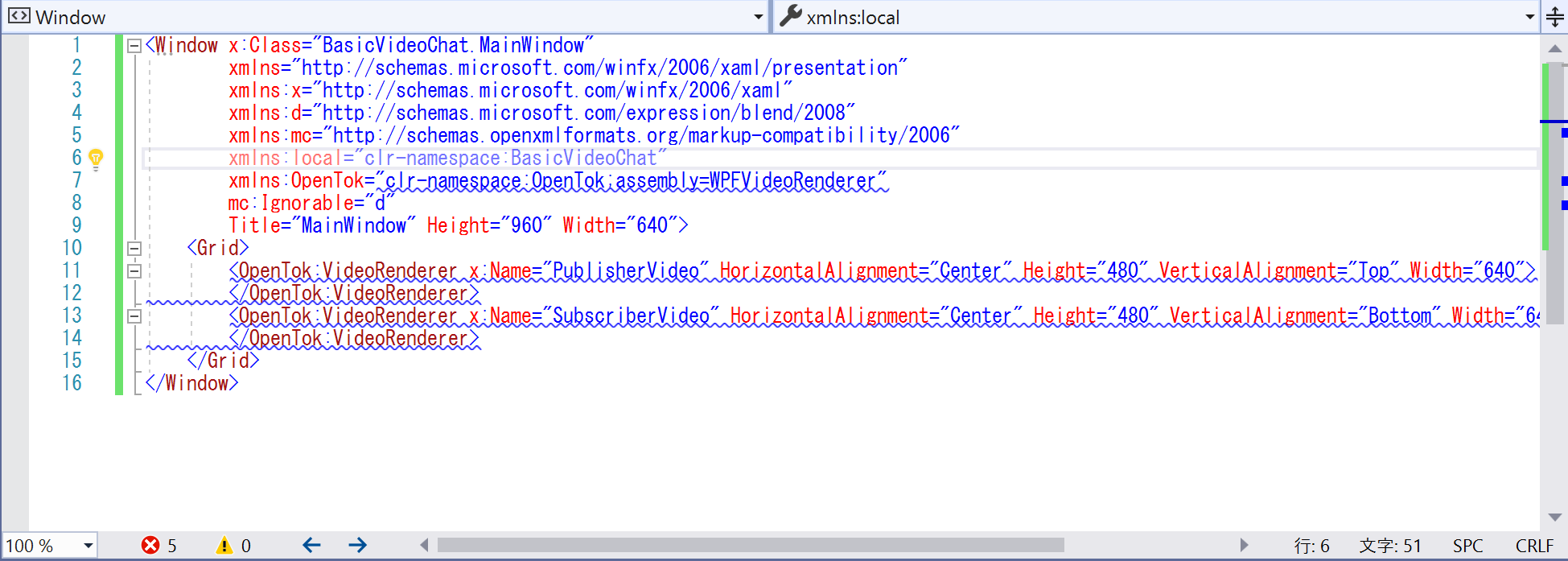This screenshot has height=561, width=1568.
Task: Click the vertical scrollbar down arrow
Action: [1555, 518]
